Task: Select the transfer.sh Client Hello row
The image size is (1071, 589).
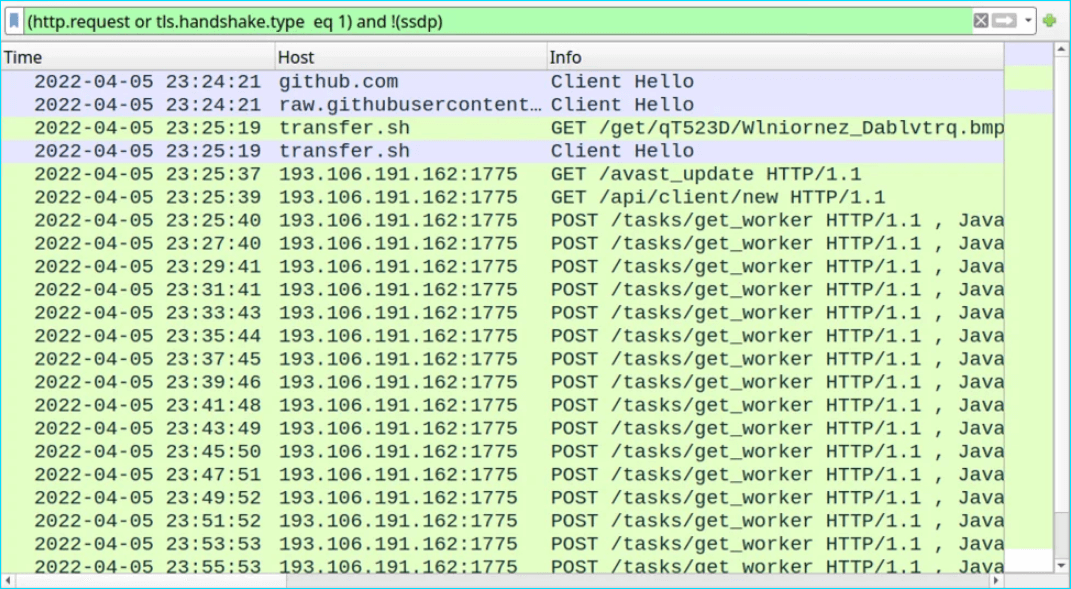Action: click(500, 151)
